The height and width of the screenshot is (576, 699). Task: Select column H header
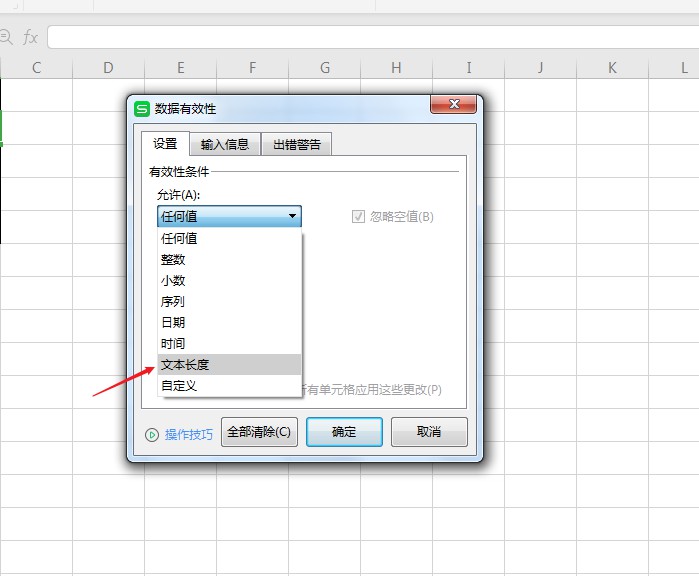tap(396, 68)
